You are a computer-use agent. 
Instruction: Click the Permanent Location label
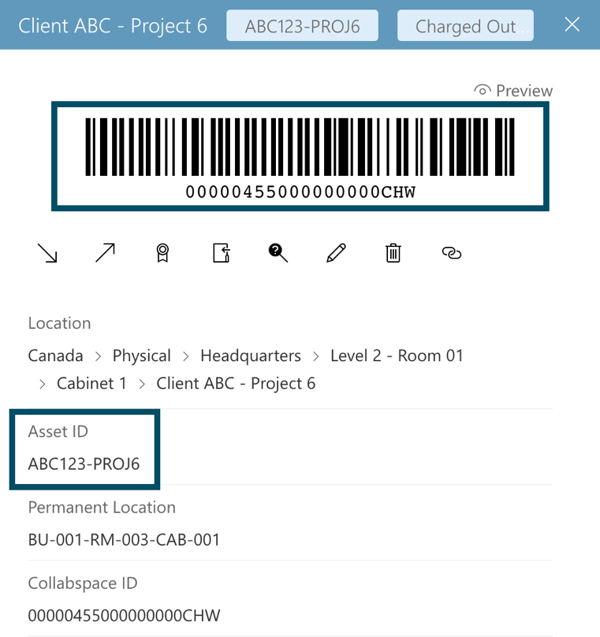coord(102,507)
